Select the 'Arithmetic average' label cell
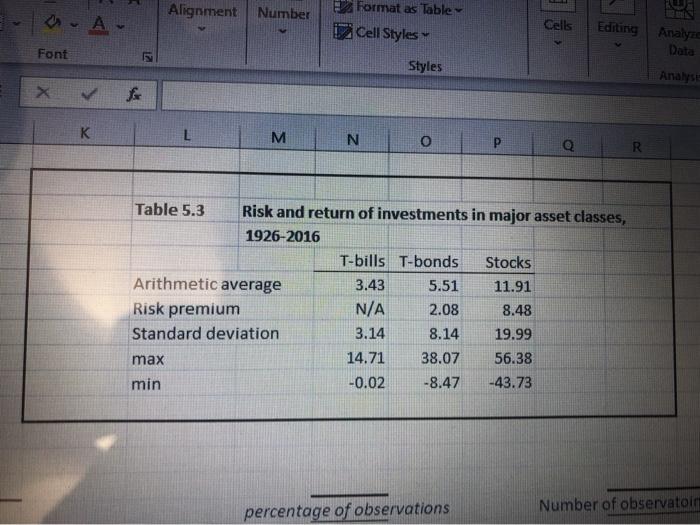 point(207,284)
